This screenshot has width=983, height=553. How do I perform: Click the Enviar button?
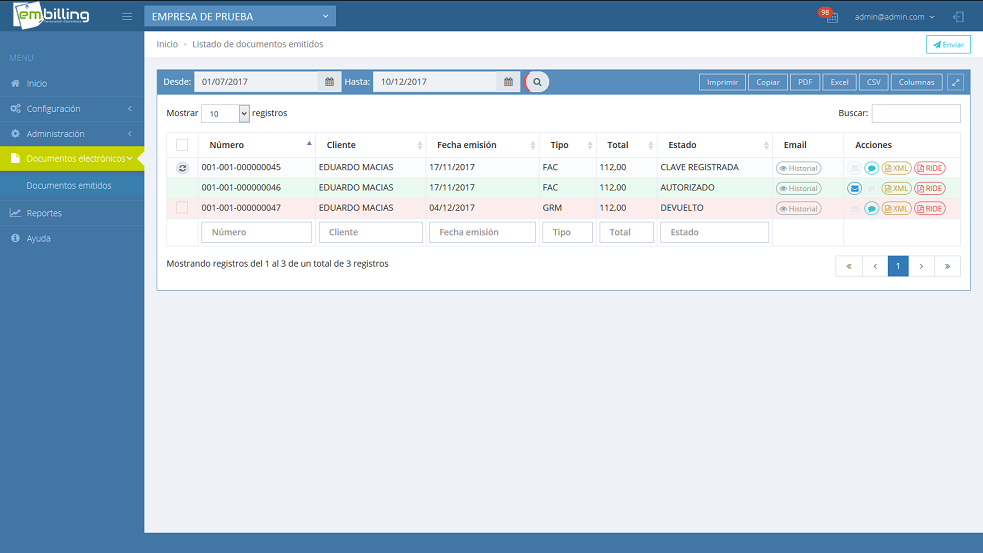pyautogui.click(x=948, y=45)
